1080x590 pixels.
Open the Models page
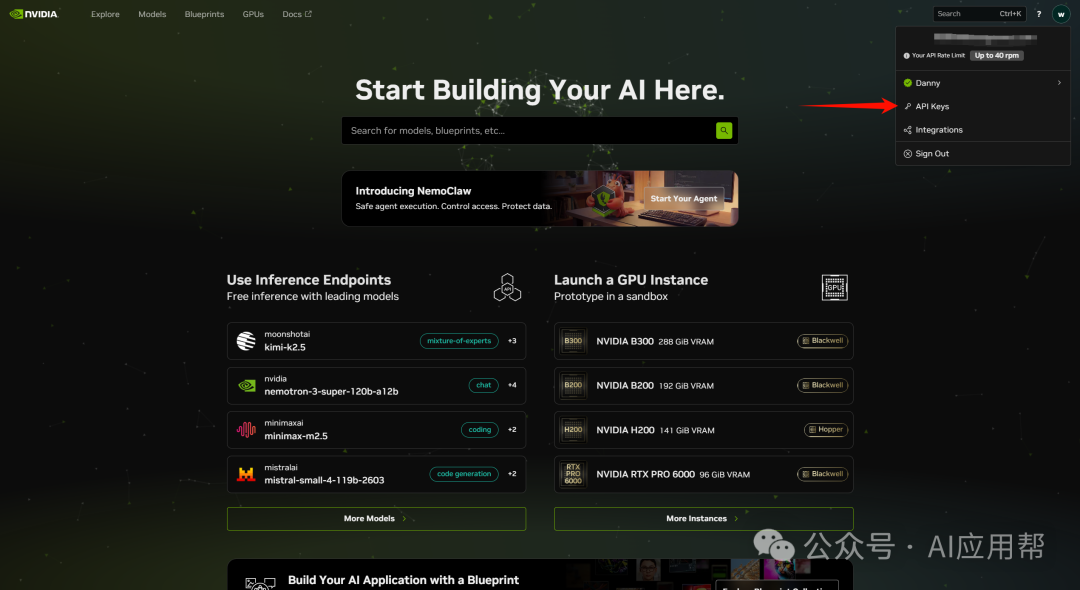[x=152, y=14]
